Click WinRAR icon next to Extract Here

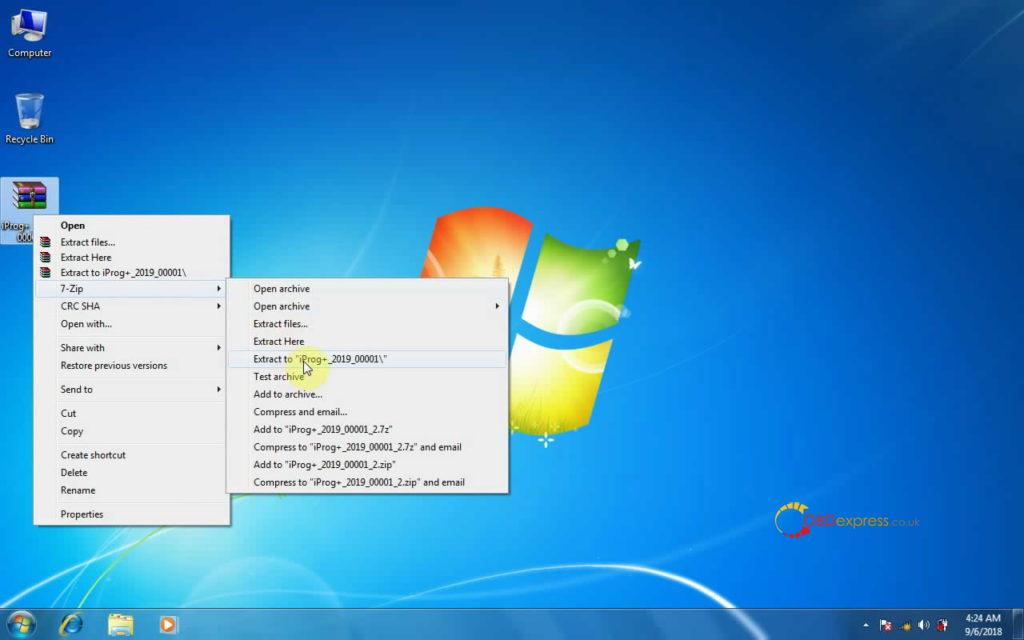pos(45,257)
